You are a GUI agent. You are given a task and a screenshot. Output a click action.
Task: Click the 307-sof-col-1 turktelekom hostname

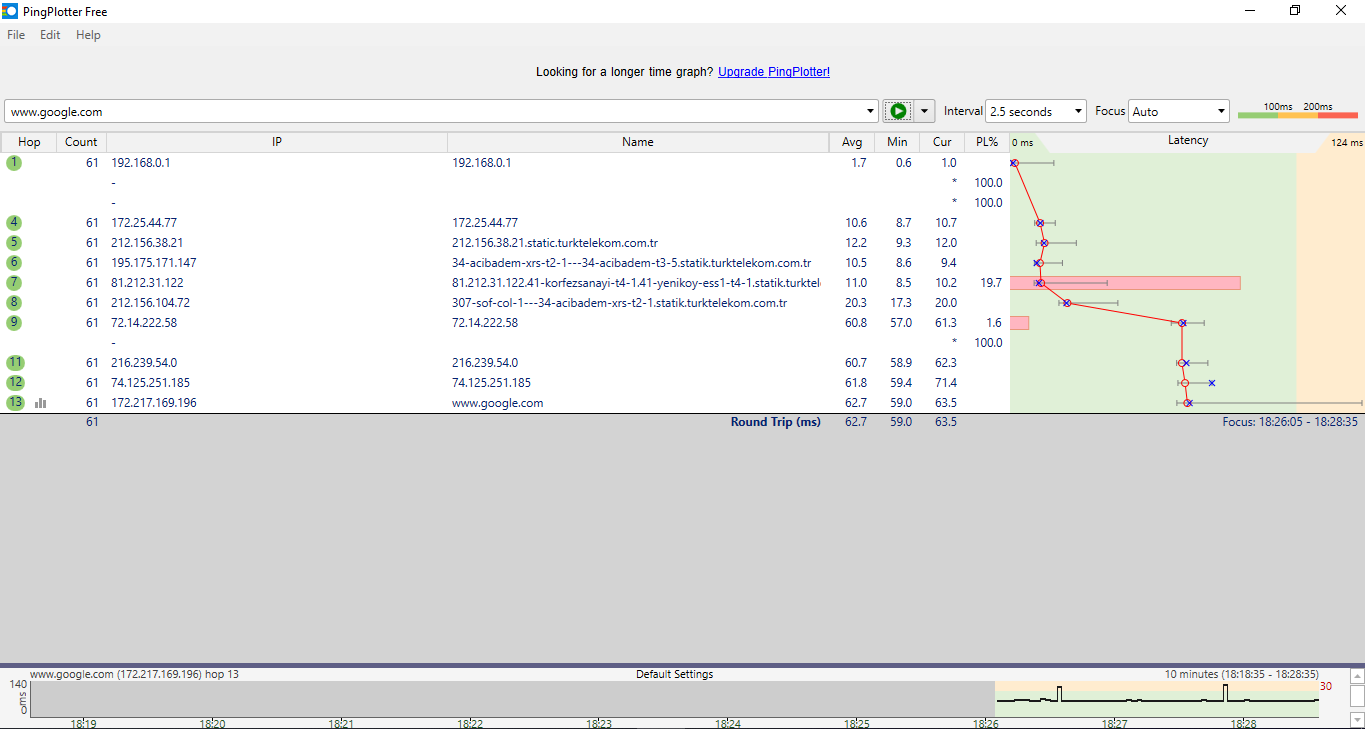coord(620,302)
